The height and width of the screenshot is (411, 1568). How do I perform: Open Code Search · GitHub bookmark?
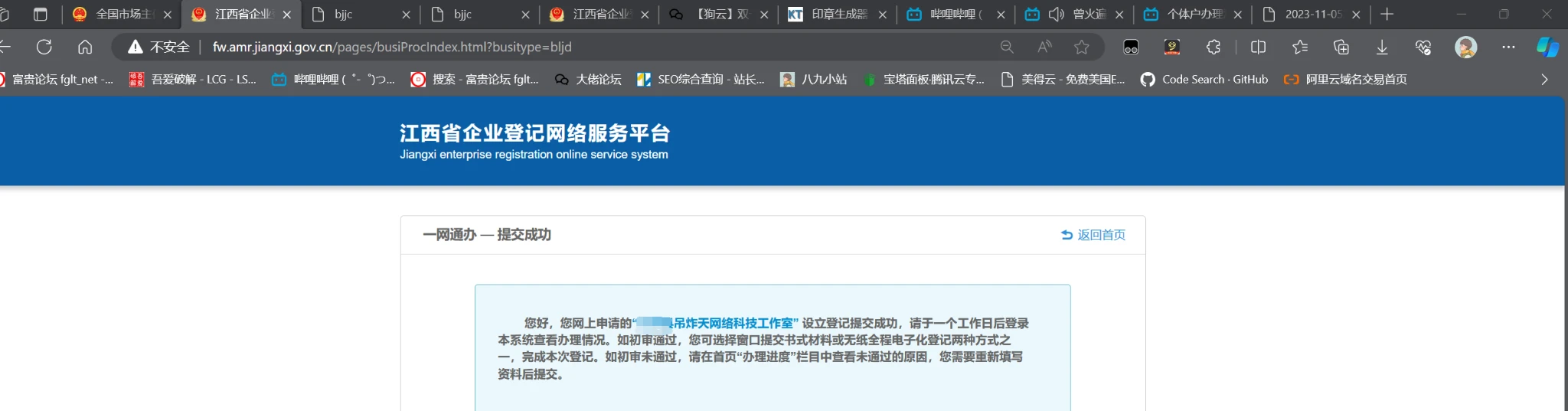click(x=1204, y=80)
